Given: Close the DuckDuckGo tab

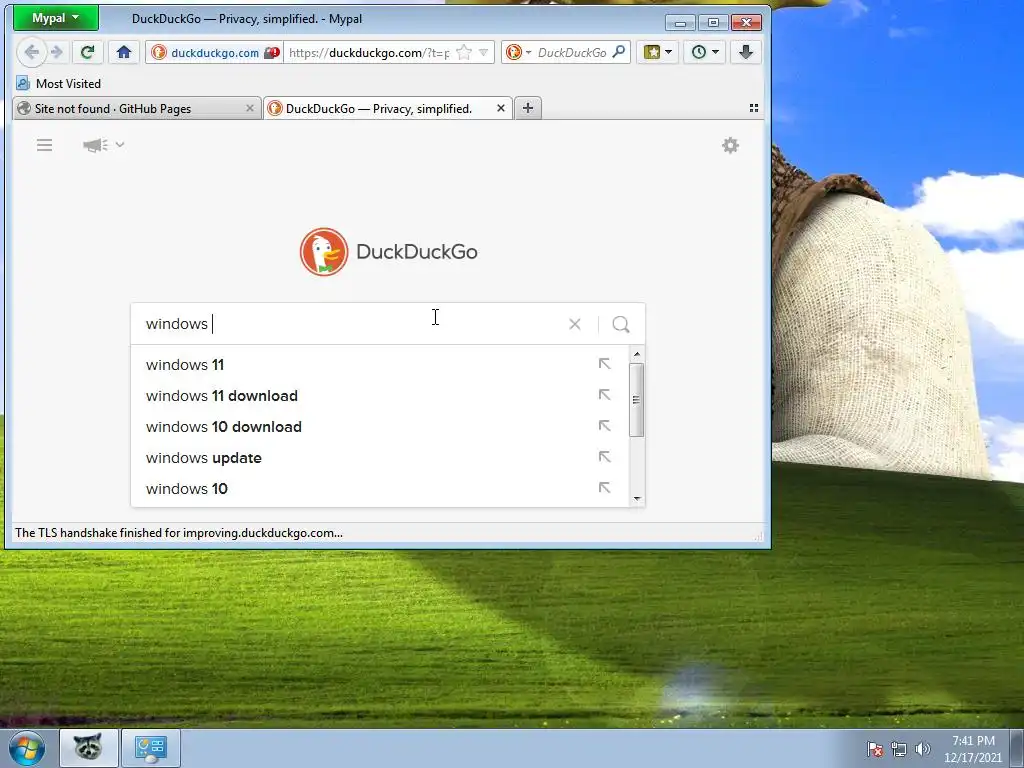Looking at the screenshot, I should click(x=501, y=108).
